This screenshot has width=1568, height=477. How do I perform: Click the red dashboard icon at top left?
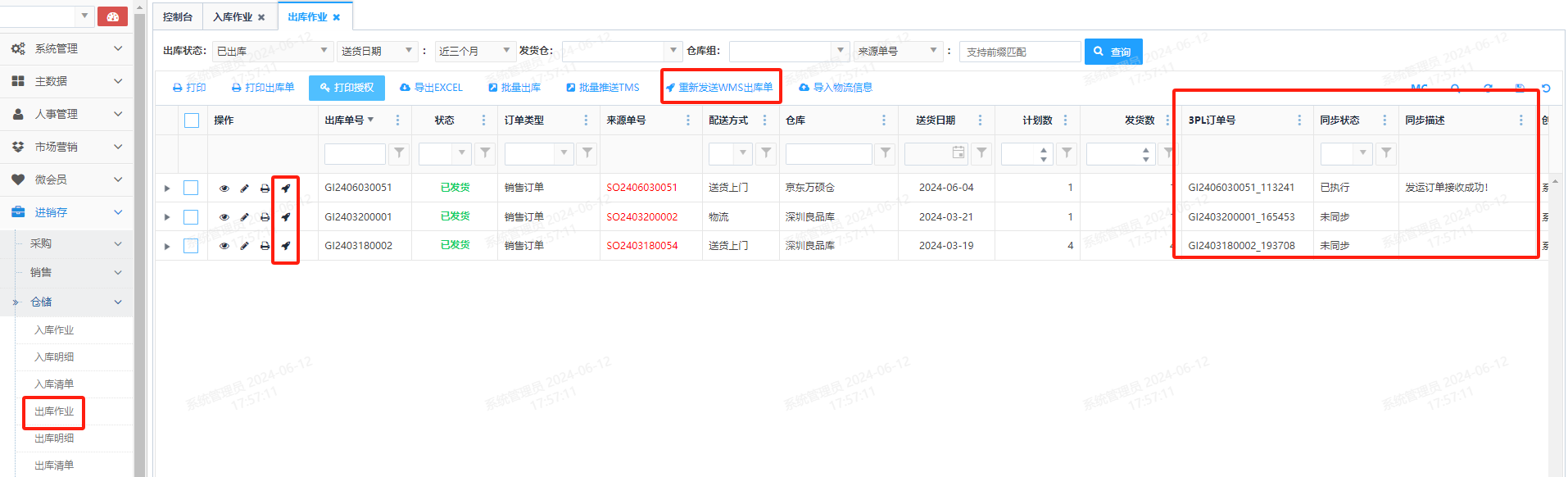[112, 16]
